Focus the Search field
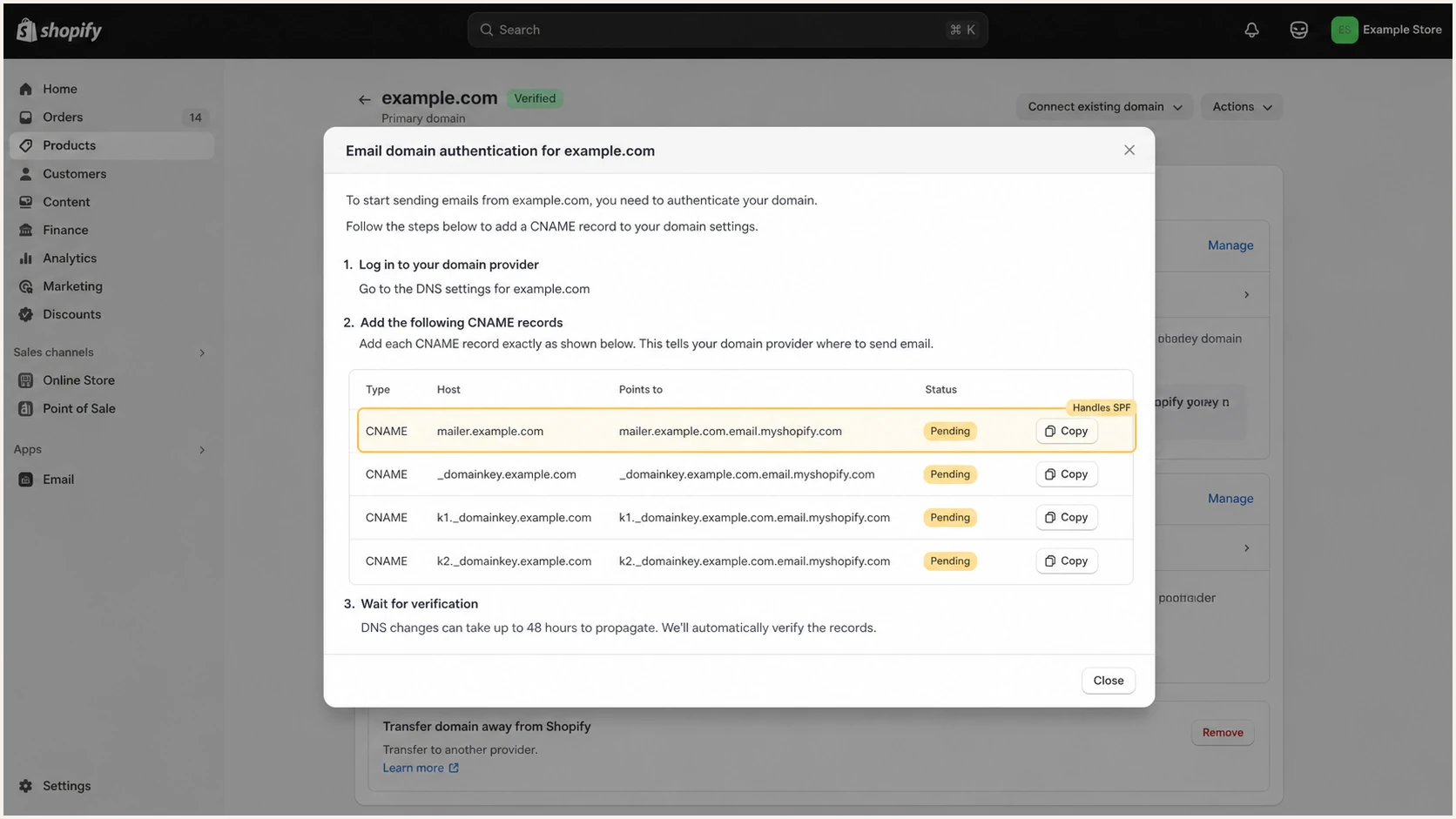Viewport: 1456px width, 819px height. [x=727, y=30]
